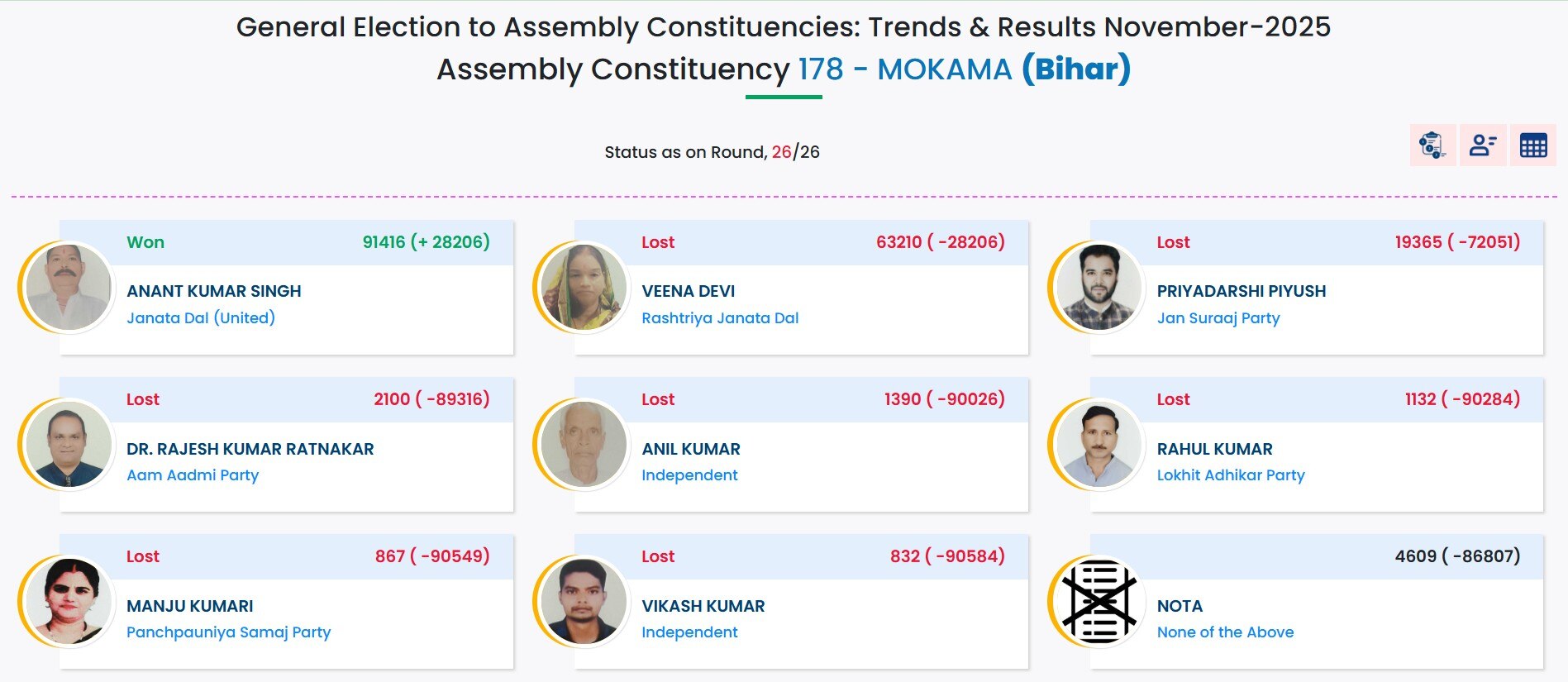Viewport: 1568px width, 682px height.
Task: Select the Jan Suraaj Party text
Action: click(x=1218, y=317)
